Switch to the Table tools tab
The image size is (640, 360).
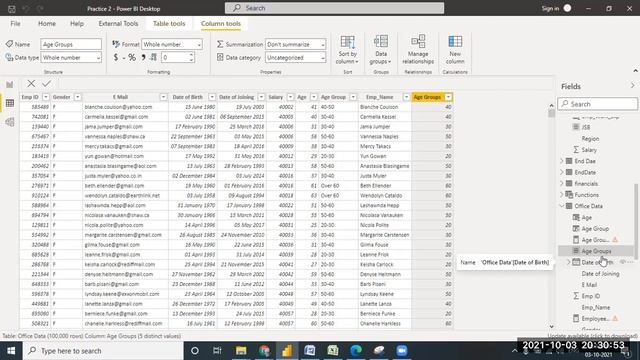coord(169,24)
